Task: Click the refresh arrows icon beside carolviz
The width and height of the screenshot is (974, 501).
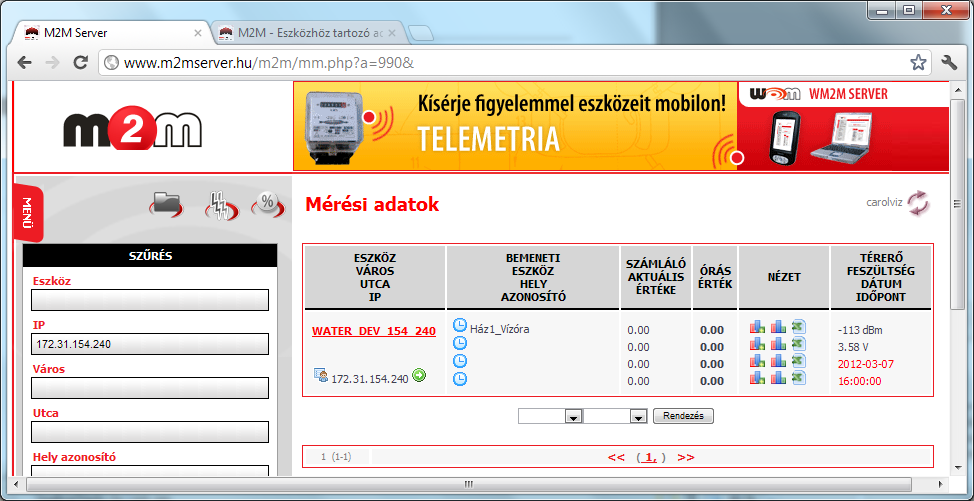Action: tap(918, 202)
